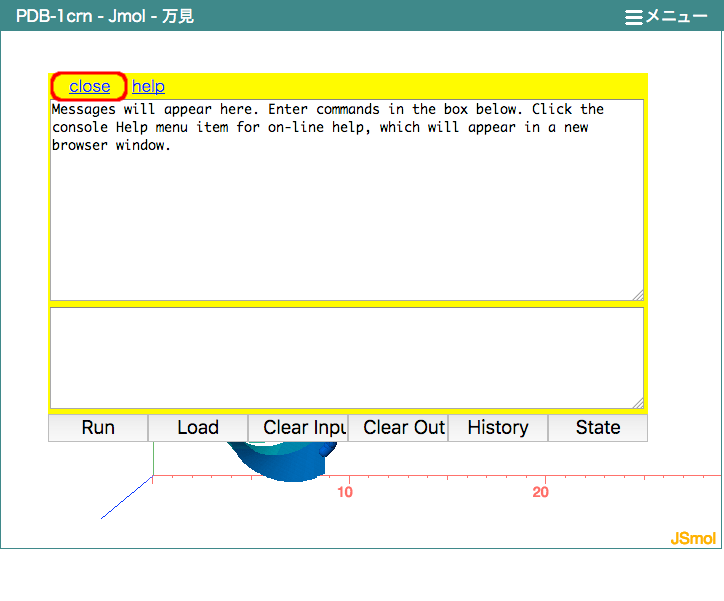724x601 pixels.
Task: Click the State button
Action: tap(598, 428)
